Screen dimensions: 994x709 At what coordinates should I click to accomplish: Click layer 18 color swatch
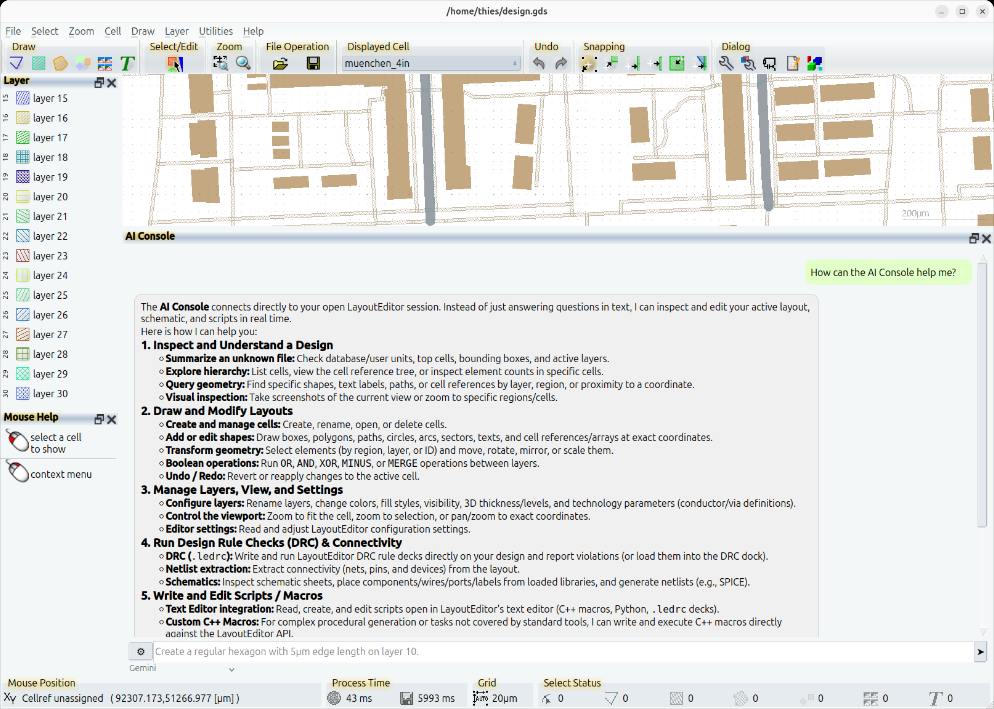pos(23,157)
